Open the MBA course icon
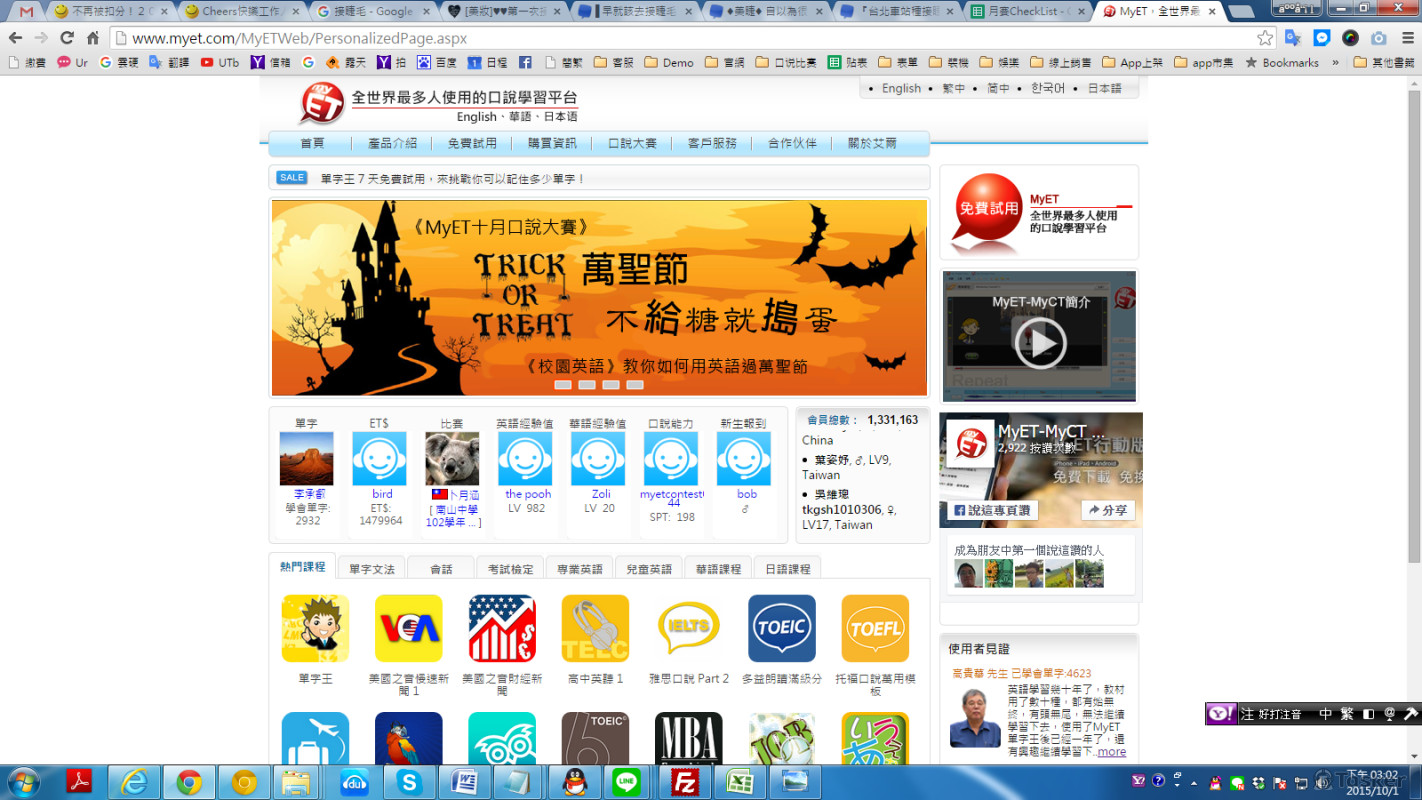 (688, 740)
